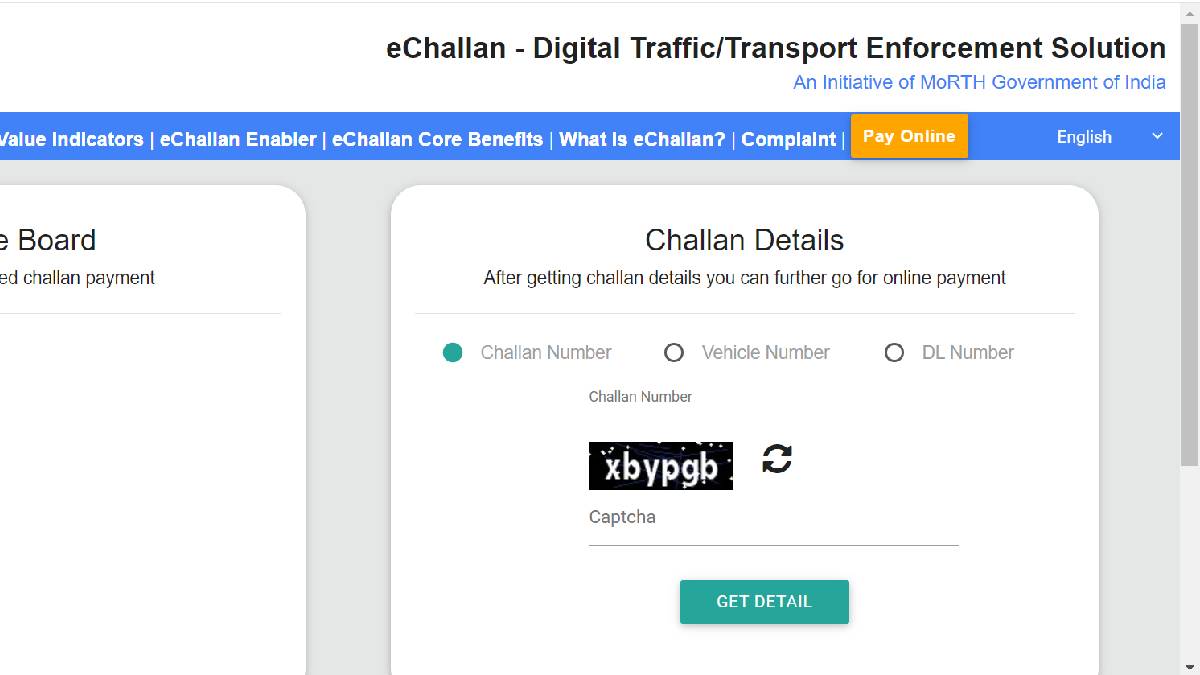Select the Challan Number radio option
Screen dimensions: 1200x675
tap(453, 352)
